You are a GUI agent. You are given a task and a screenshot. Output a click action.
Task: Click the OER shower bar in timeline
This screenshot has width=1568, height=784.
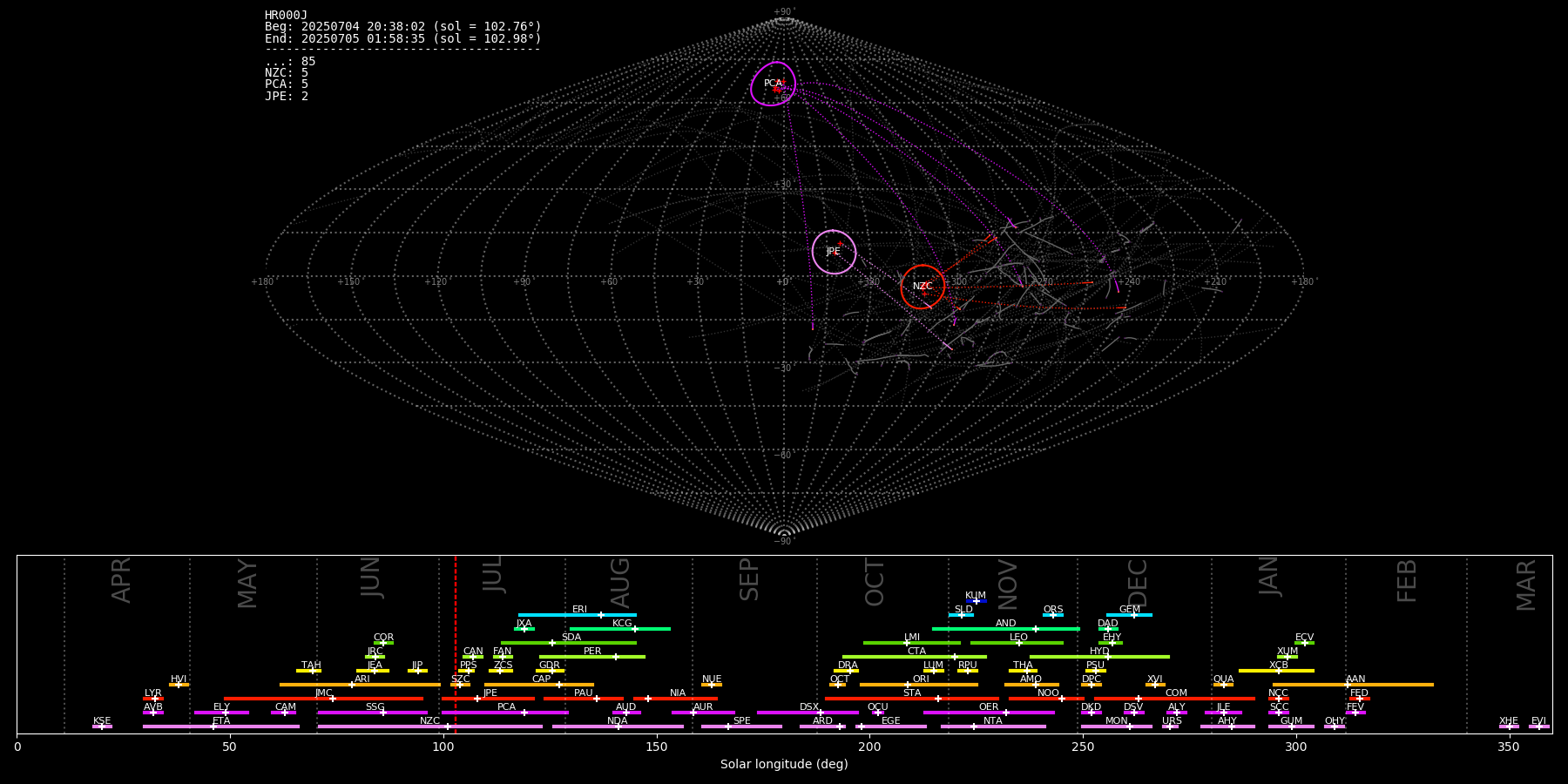pos(989,713)
